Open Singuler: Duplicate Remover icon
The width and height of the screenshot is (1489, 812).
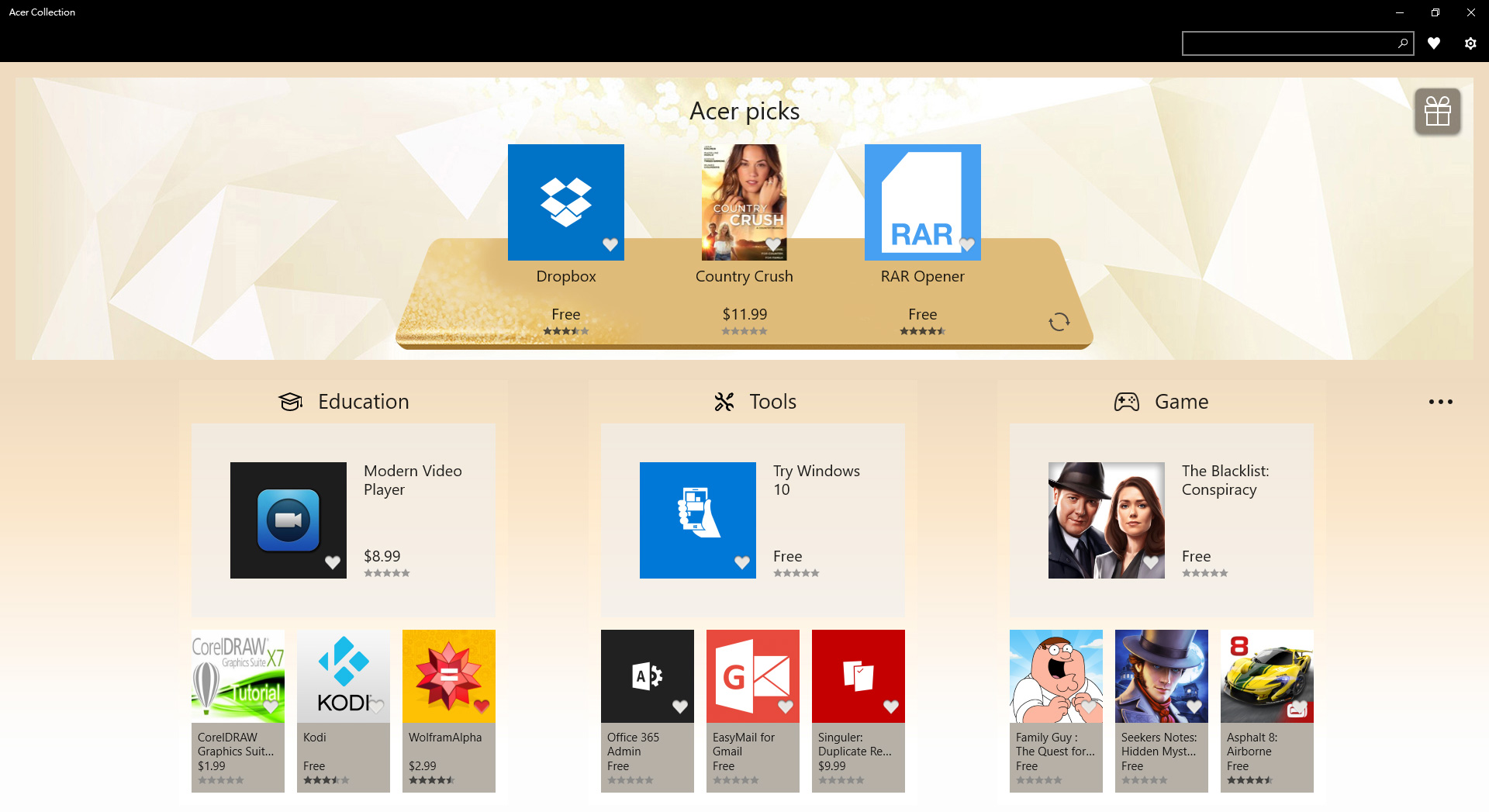[x=859, y=676]
